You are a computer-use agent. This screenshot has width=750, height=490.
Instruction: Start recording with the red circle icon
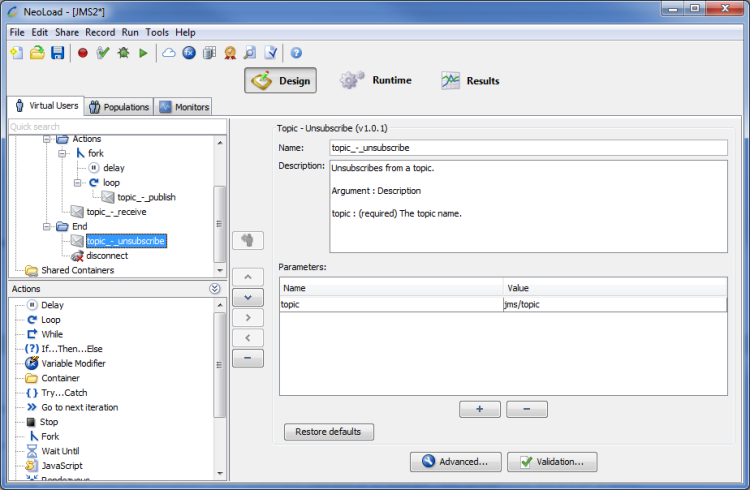coord(83,53)
